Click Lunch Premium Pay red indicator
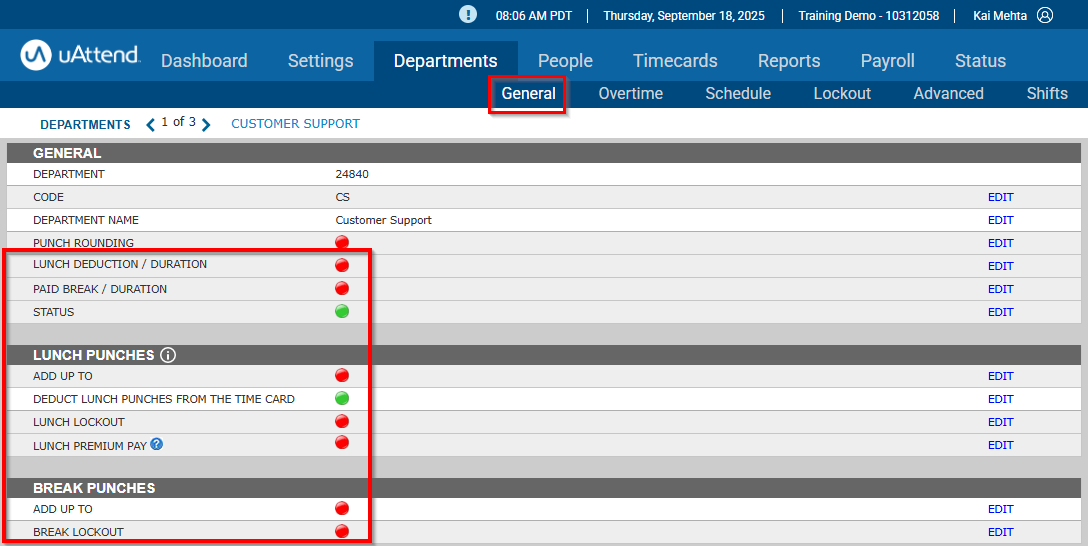Screen dimensions: 1088x546 coord(342,442)
